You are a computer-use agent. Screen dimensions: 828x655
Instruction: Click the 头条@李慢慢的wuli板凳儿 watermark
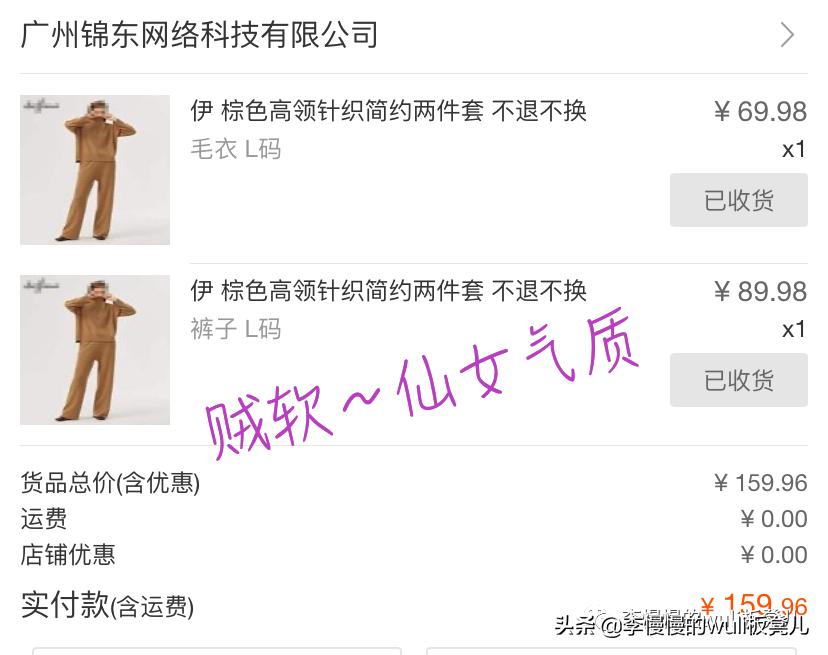point(681,624)
